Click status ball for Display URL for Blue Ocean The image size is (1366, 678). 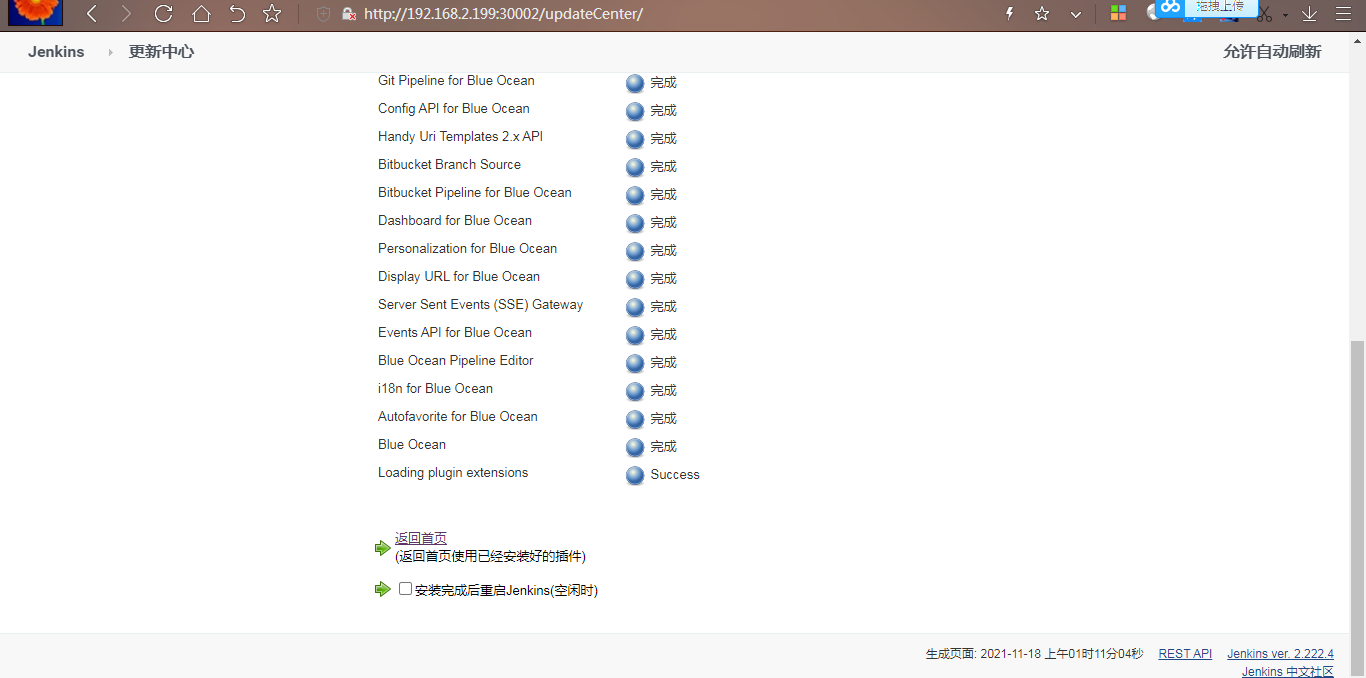pos(635,279)
